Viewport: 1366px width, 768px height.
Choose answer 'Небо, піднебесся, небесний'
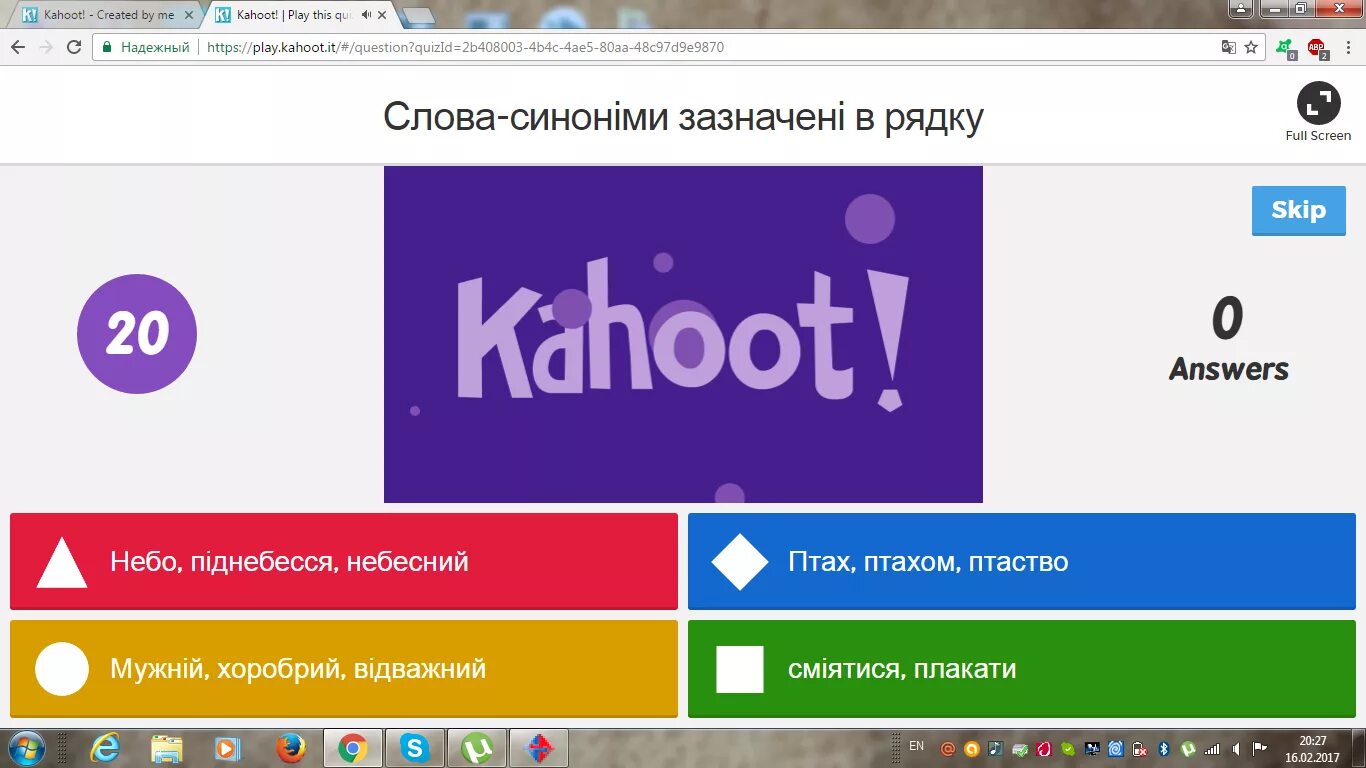coord(344,561)
